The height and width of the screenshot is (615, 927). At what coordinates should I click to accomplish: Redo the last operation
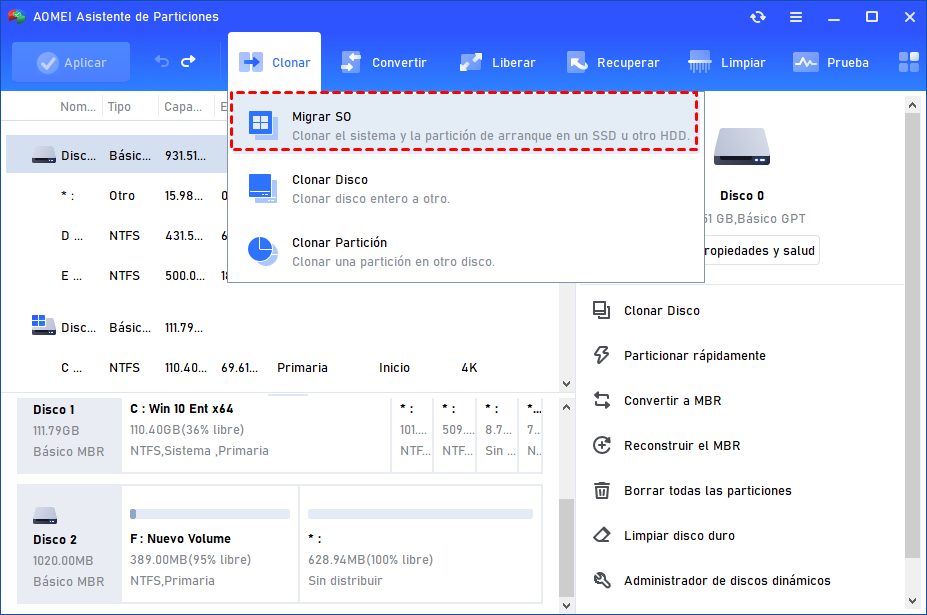click(x=188, y=62)
